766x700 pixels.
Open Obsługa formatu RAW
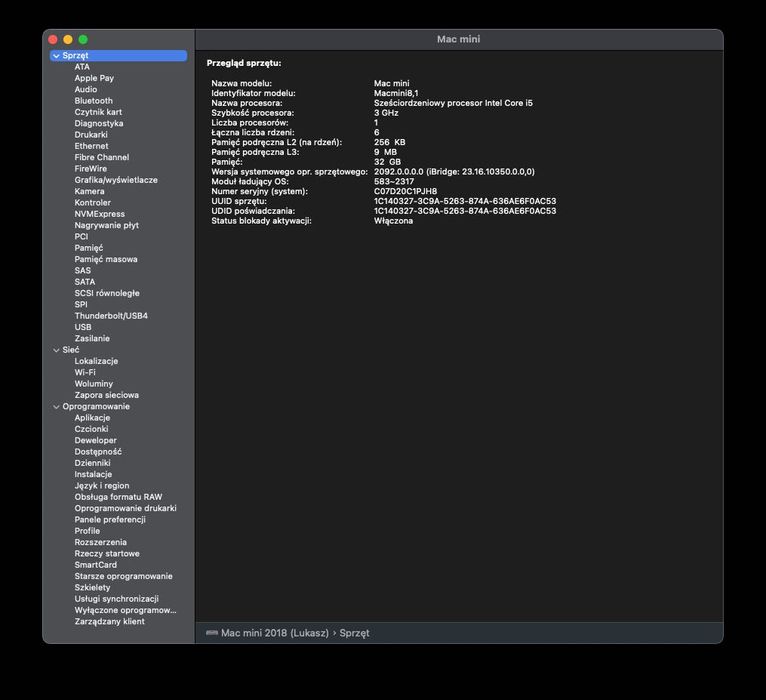[x=118, y=497]
